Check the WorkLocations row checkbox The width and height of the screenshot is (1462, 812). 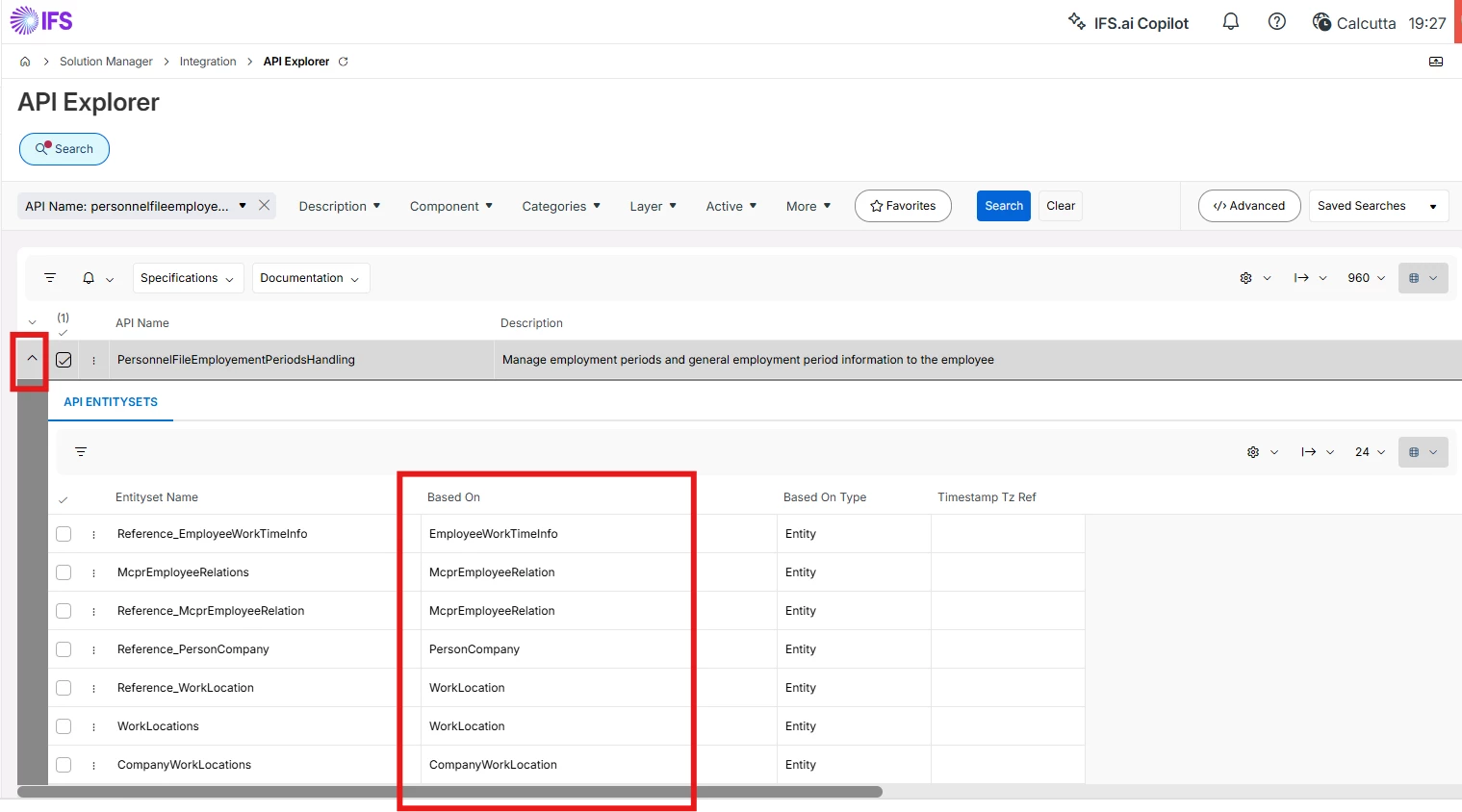point(64,726)
